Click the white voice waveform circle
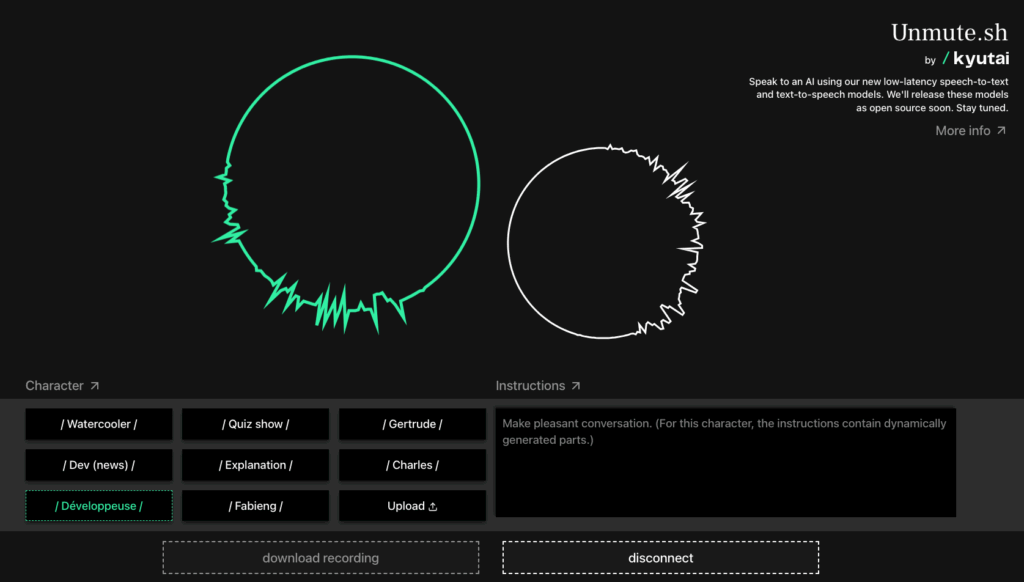This screenshot has height=582, width=1024. (x=605, y=243)
